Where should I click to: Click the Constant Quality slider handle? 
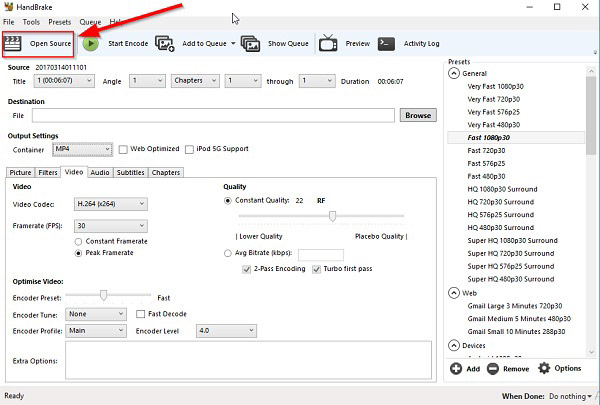[x=333, y=216]
